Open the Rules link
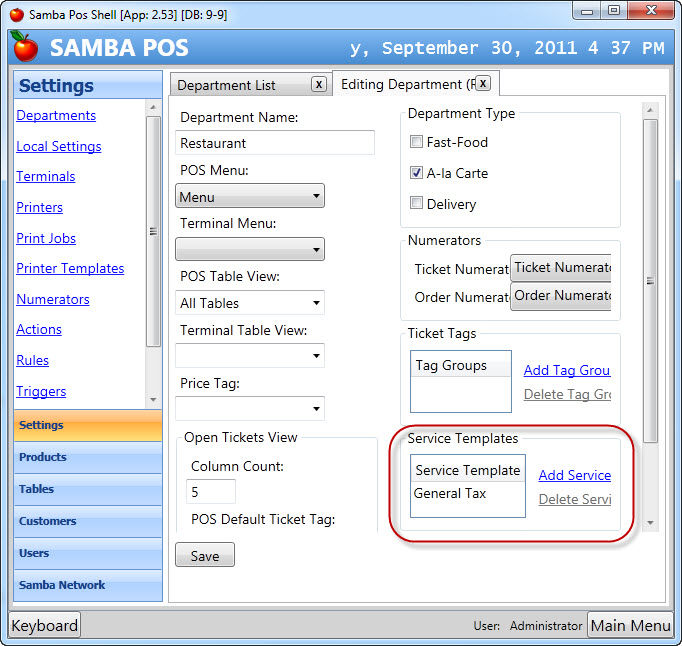The height and width of the screenshot is (646, 682). pyautogui.click(x=33, y=360)
